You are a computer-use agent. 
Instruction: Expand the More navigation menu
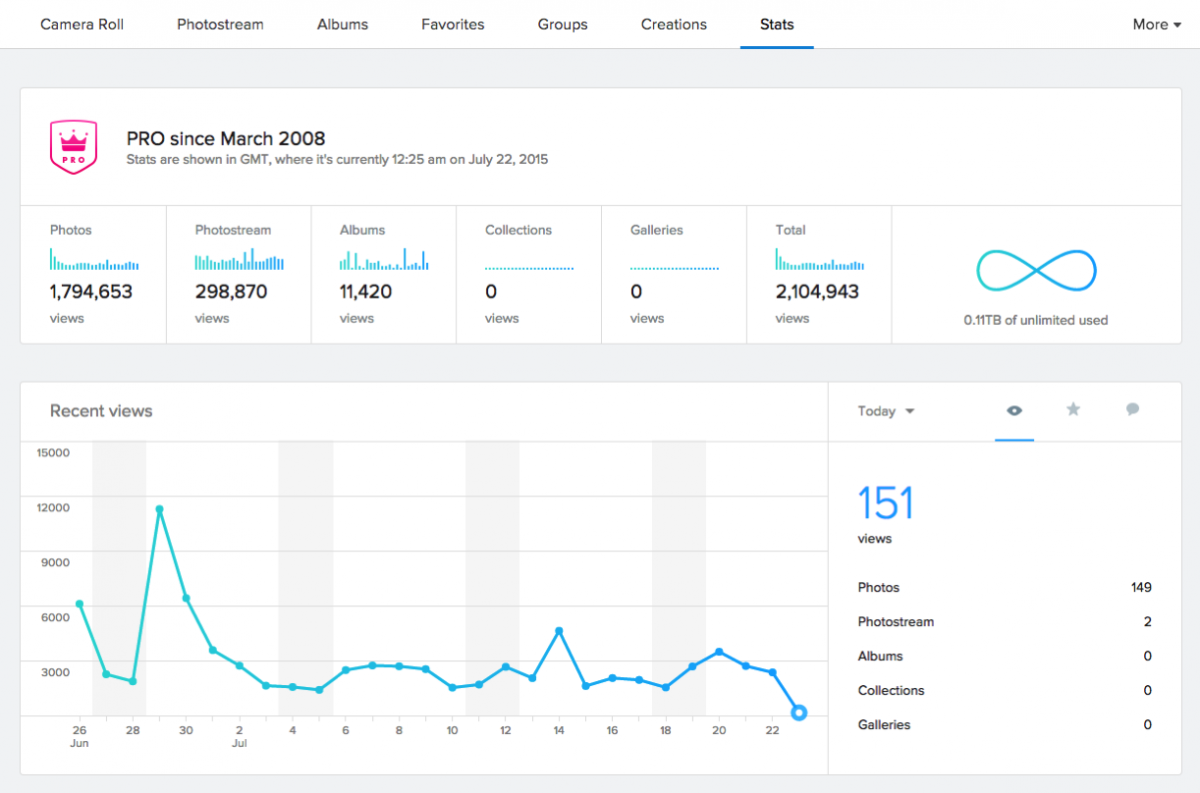1156,24
